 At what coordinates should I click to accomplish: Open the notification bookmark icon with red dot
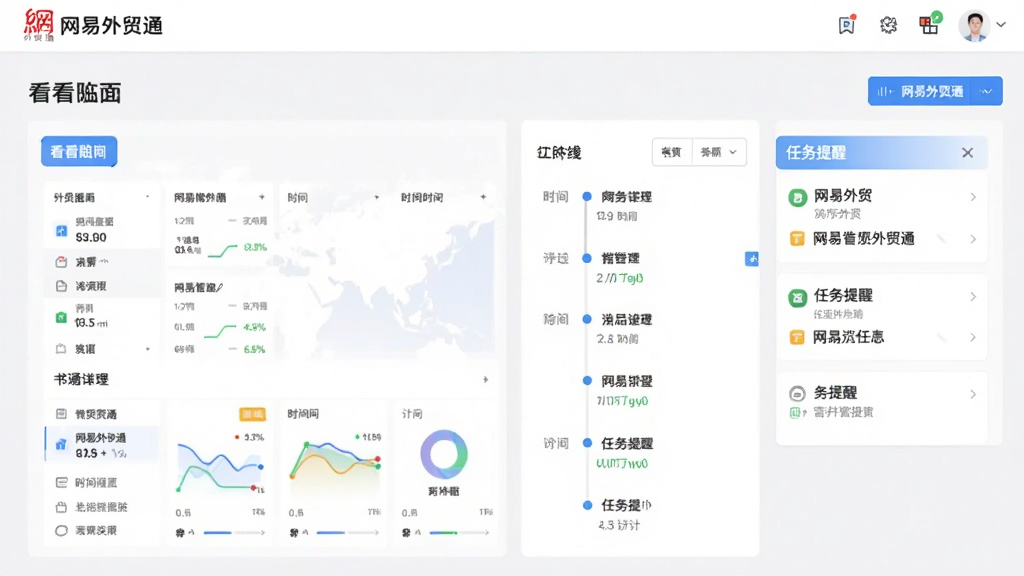(x=847, y=25)
